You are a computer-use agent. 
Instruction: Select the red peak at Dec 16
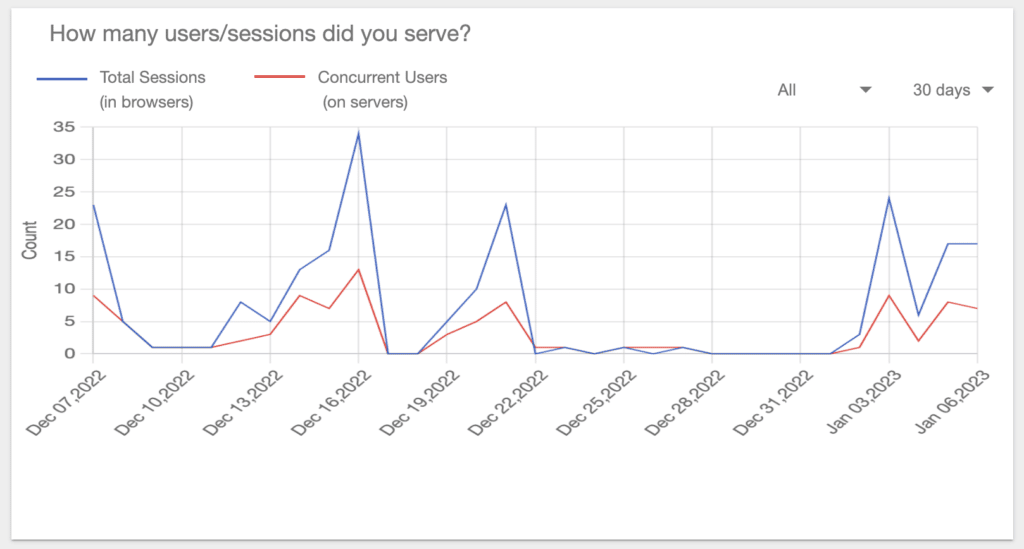coord(358,269)
